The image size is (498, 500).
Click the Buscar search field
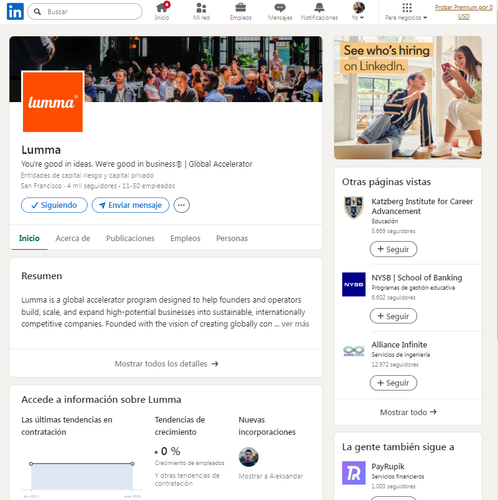point(85,12)
